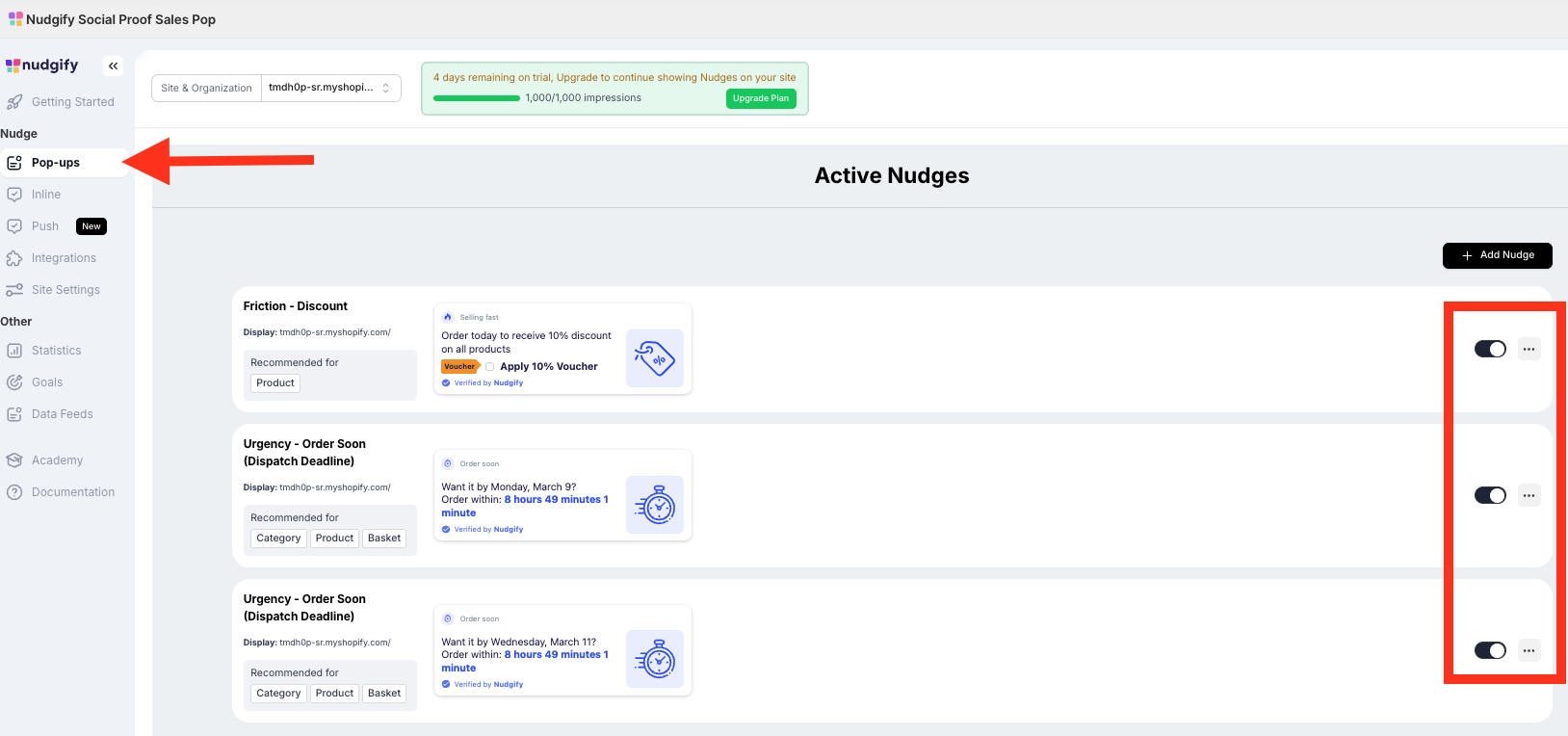Open the Push nudges section

click(45, 226)
